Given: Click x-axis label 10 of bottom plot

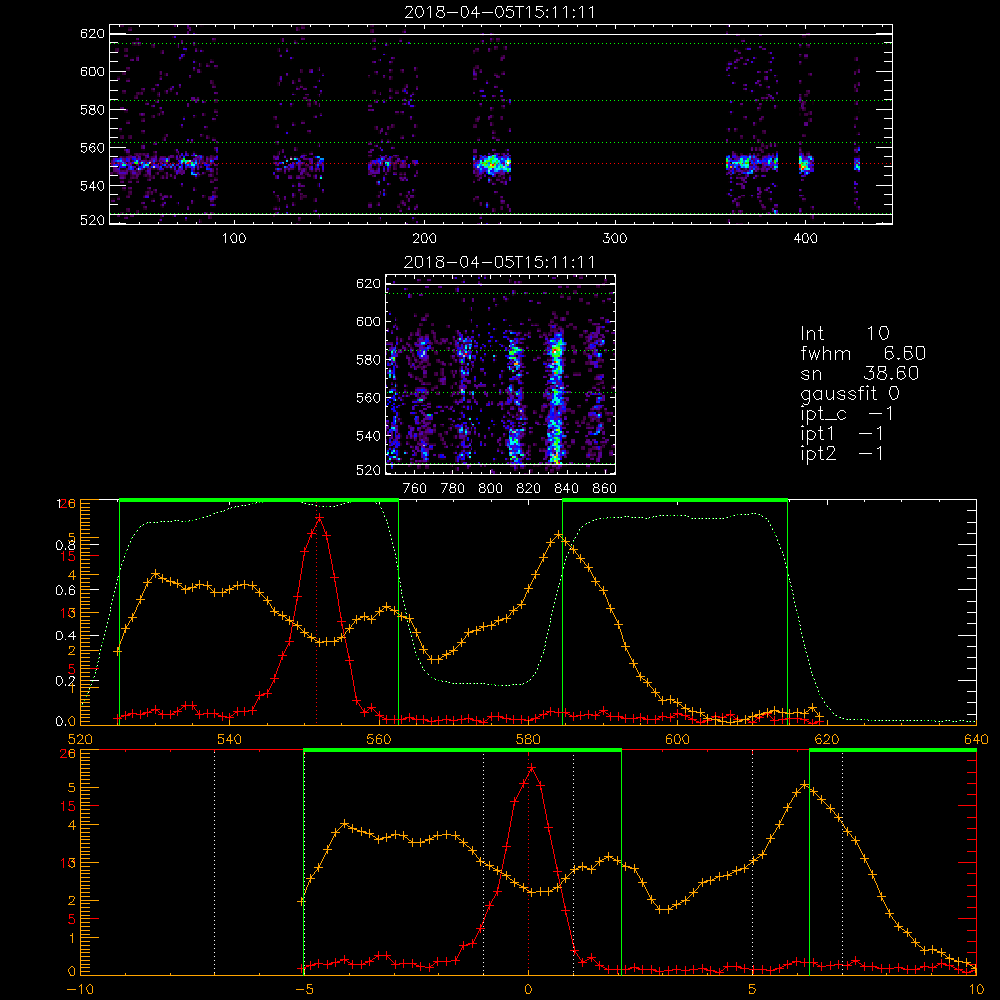Looking at the screenshot, I should click(x=976, y=989).
